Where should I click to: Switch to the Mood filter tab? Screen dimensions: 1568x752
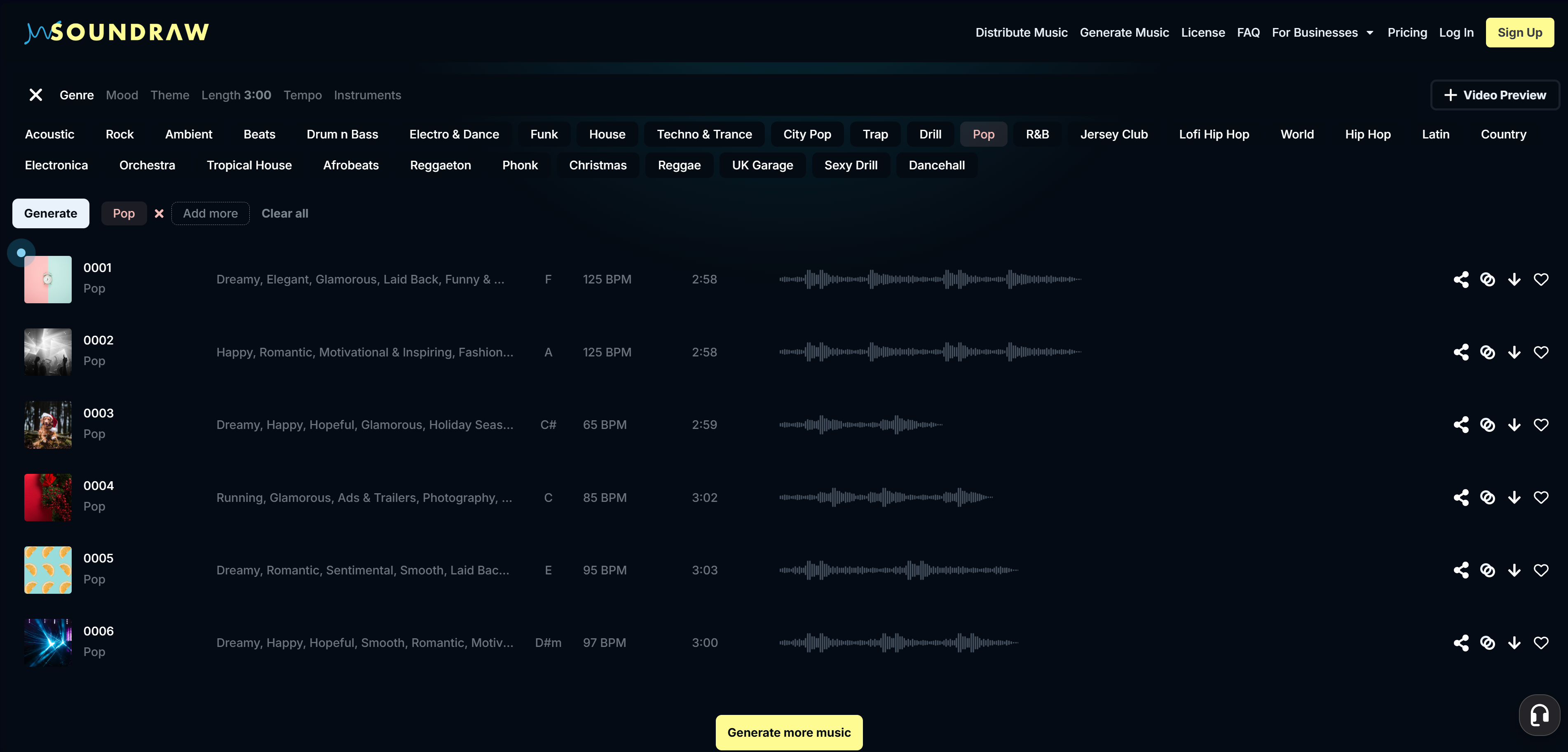pos(122,95)
